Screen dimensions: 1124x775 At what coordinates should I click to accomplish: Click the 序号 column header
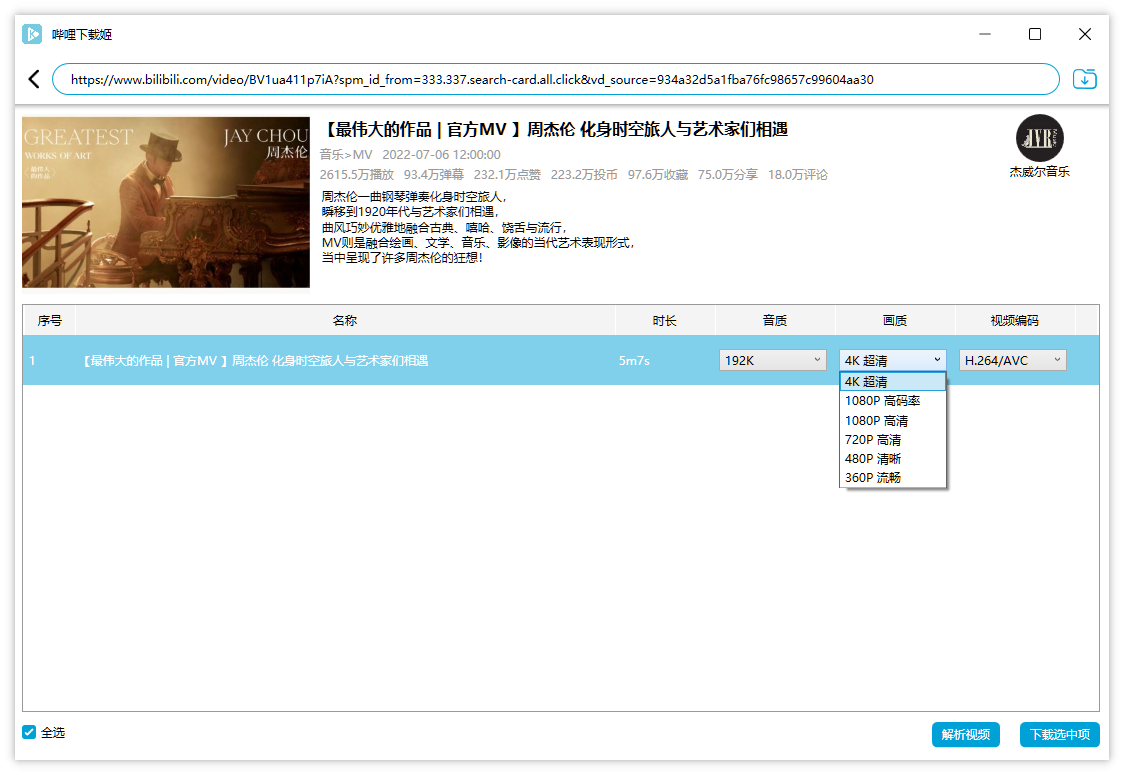pyautogui.click(x=49, y=320)
